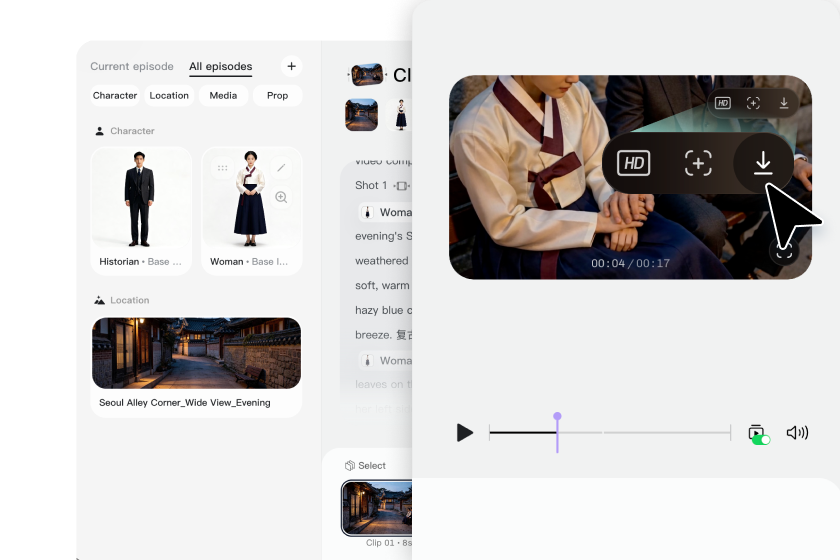840x560 pixels.
Task: Click the Character section heading
Action: [x=125, y=131]
